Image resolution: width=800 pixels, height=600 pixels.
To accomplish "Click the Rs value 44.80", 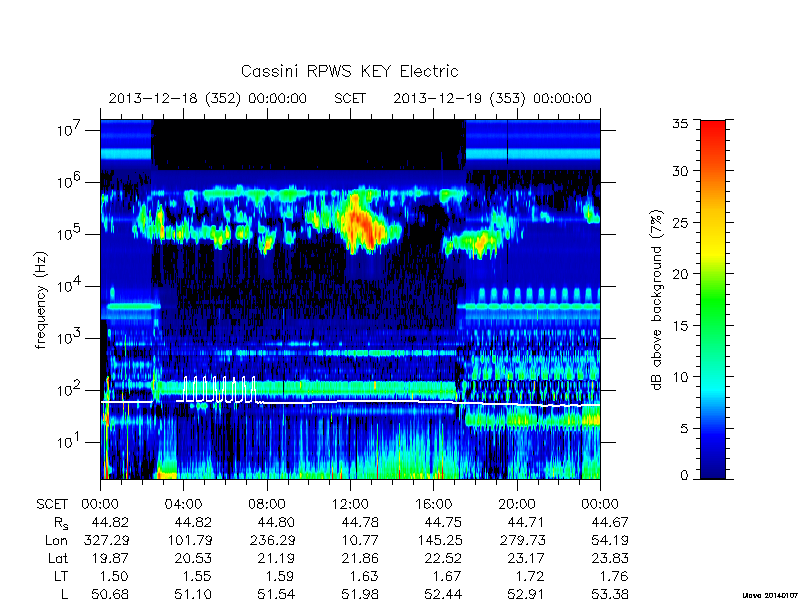I will 276,522.
